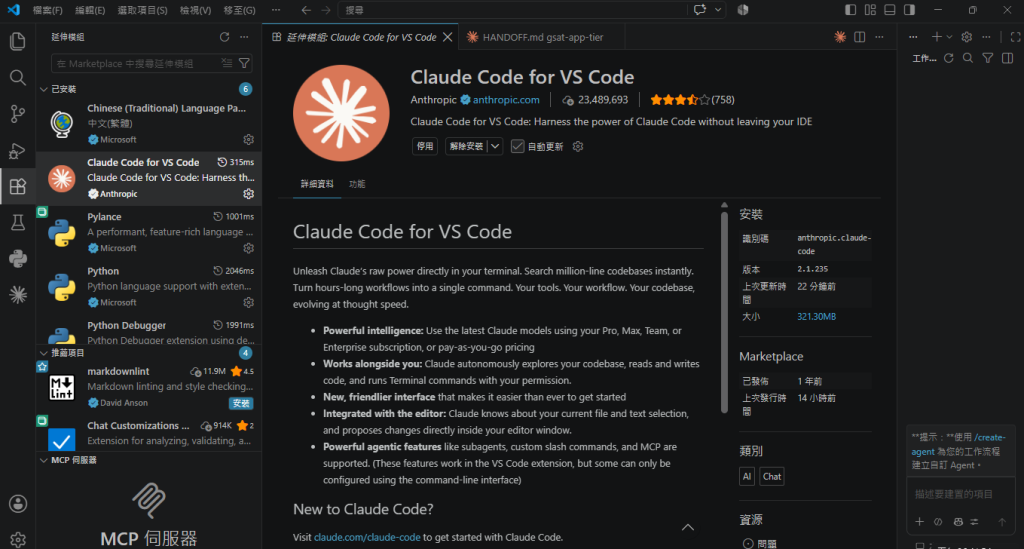Viewport: 1024px width, 549px height.
Task: Collapse details with the chevron up arrow
Action: [688, 527]
